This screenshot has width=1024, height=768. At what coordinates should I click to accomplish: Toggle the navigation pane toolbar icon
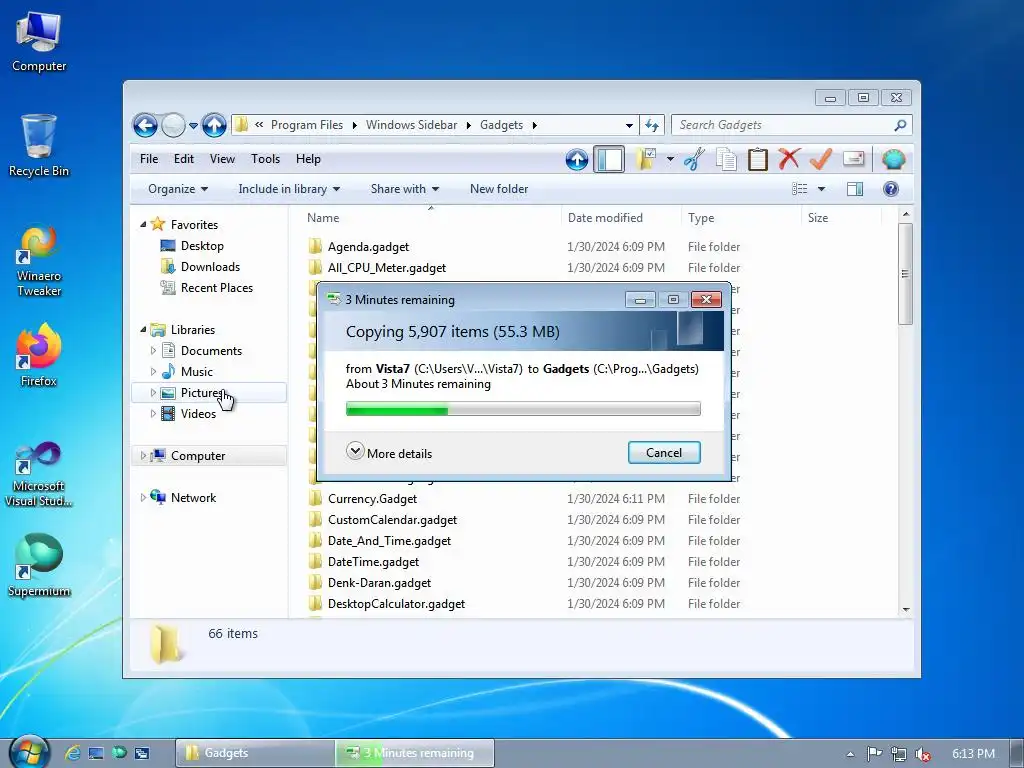(x=609, y=159)
